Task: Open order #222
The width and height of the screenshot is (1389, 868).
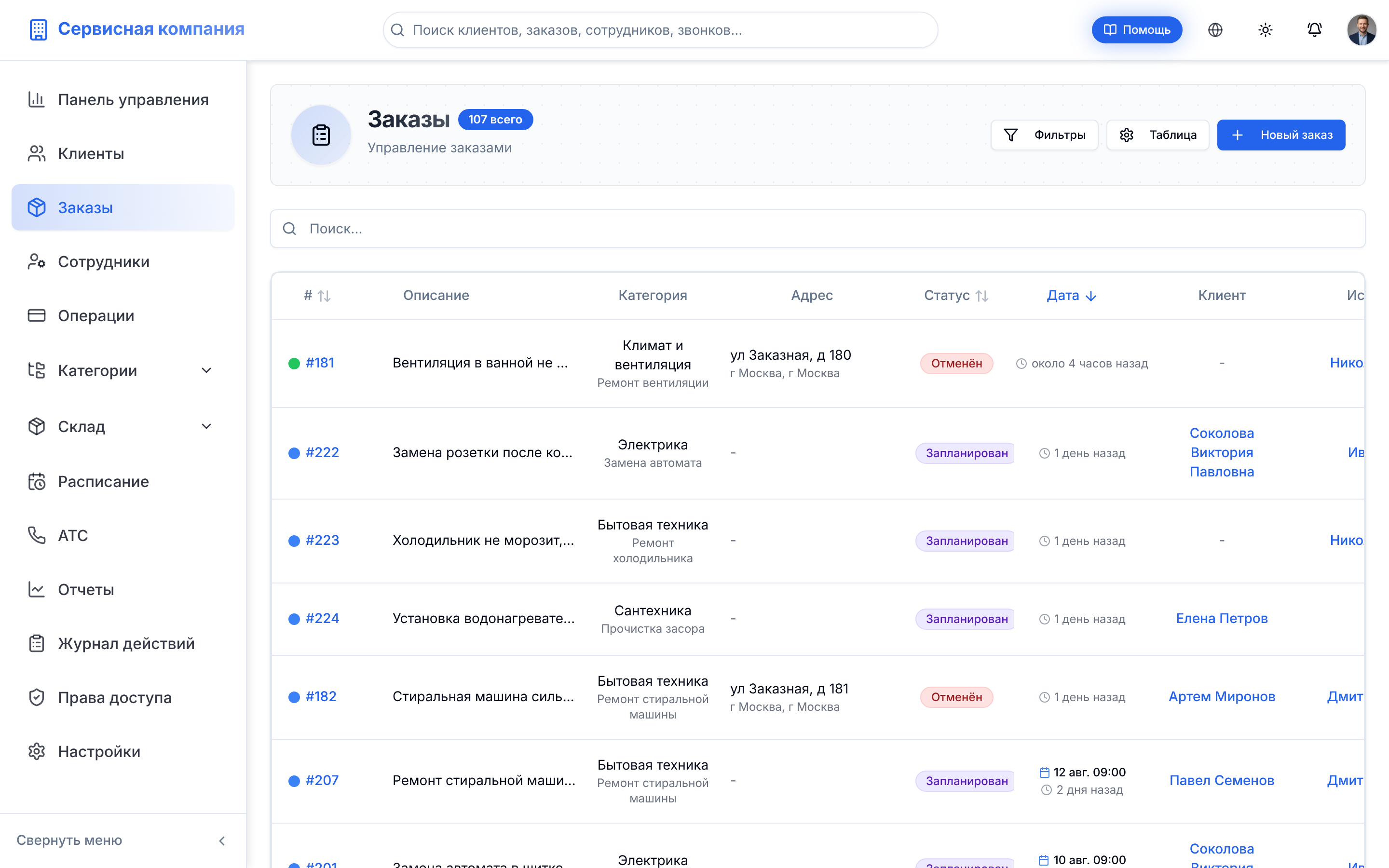Action: tap(322, 452)
